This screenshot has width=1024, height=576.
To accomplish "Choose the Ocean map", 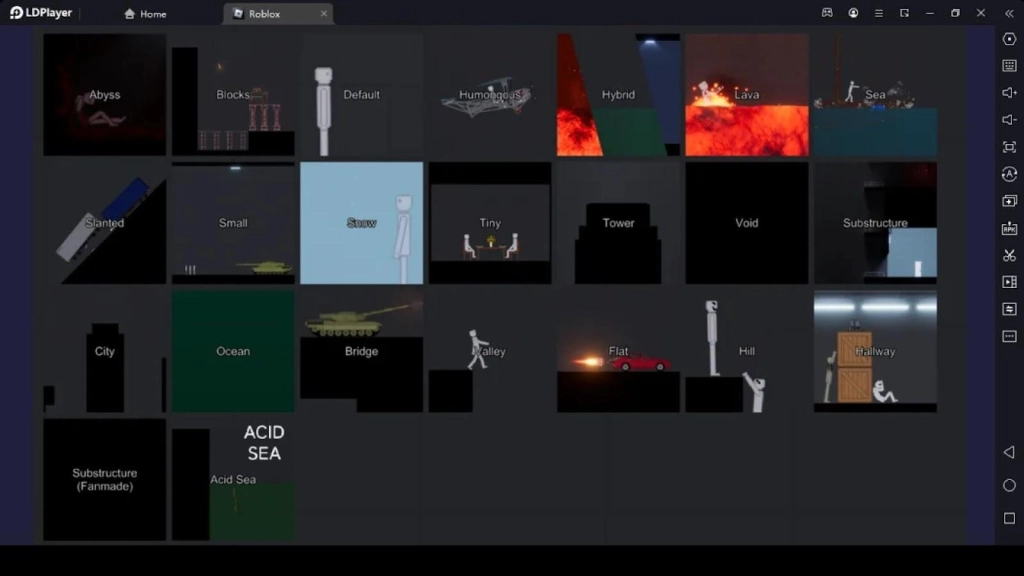I will (233, 351).
